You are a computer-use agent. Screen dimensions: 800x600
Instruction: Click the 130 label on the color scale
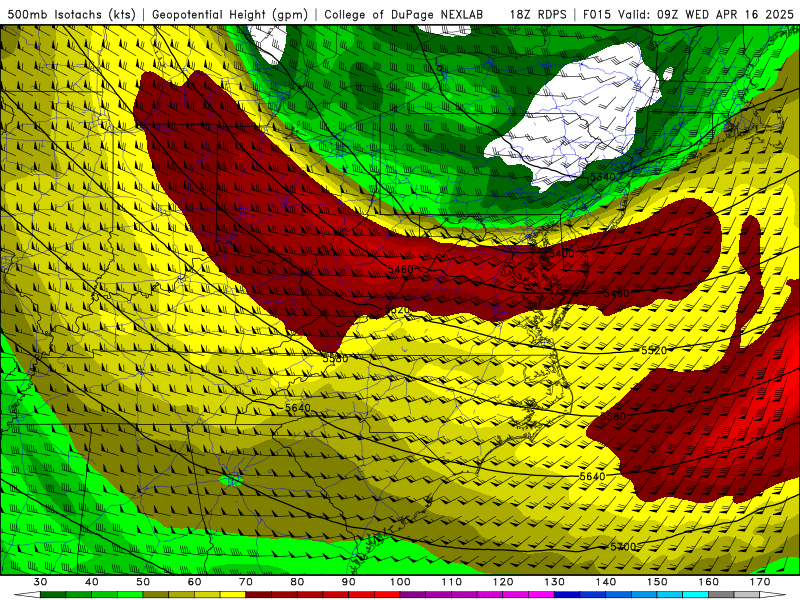tap(554, 582)
